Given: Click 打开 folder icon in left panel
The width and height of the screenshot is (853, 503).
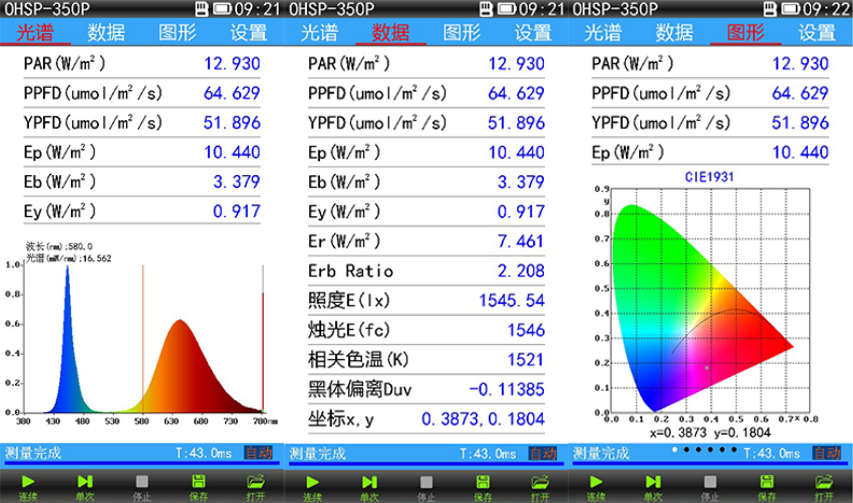Looking at the screenshot, I should point(256,483).
